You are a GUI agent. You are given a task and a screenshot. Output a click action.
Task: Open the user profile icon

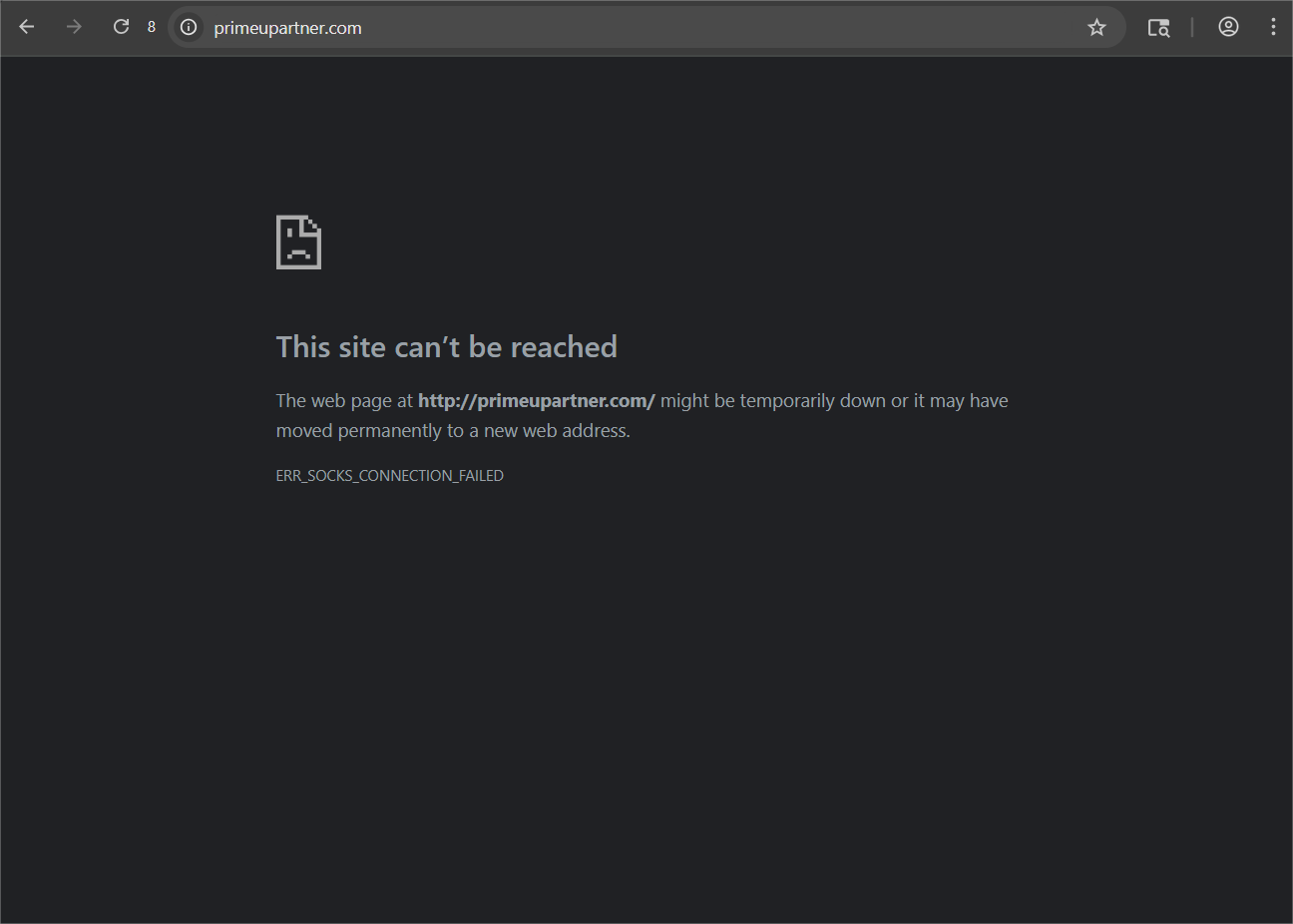pyautogui.click(x=1228, y=27)
